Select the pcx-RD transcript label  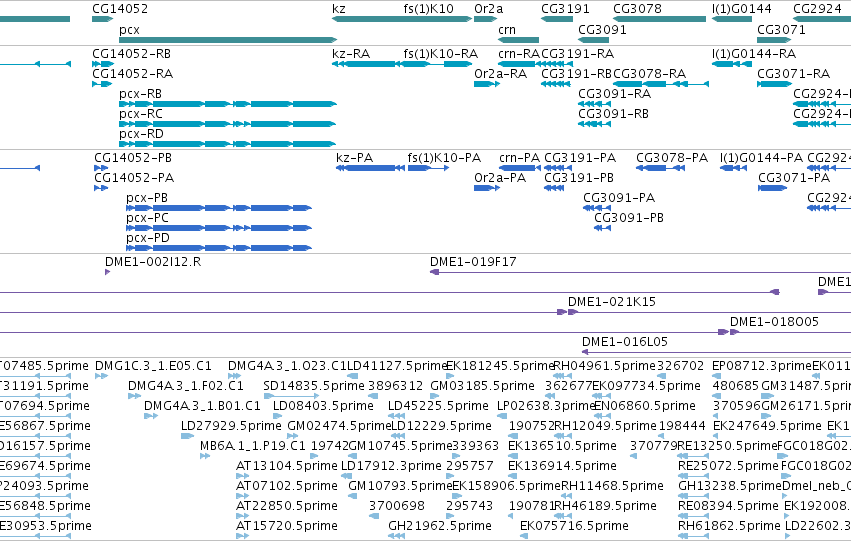(x=141, y=134)
